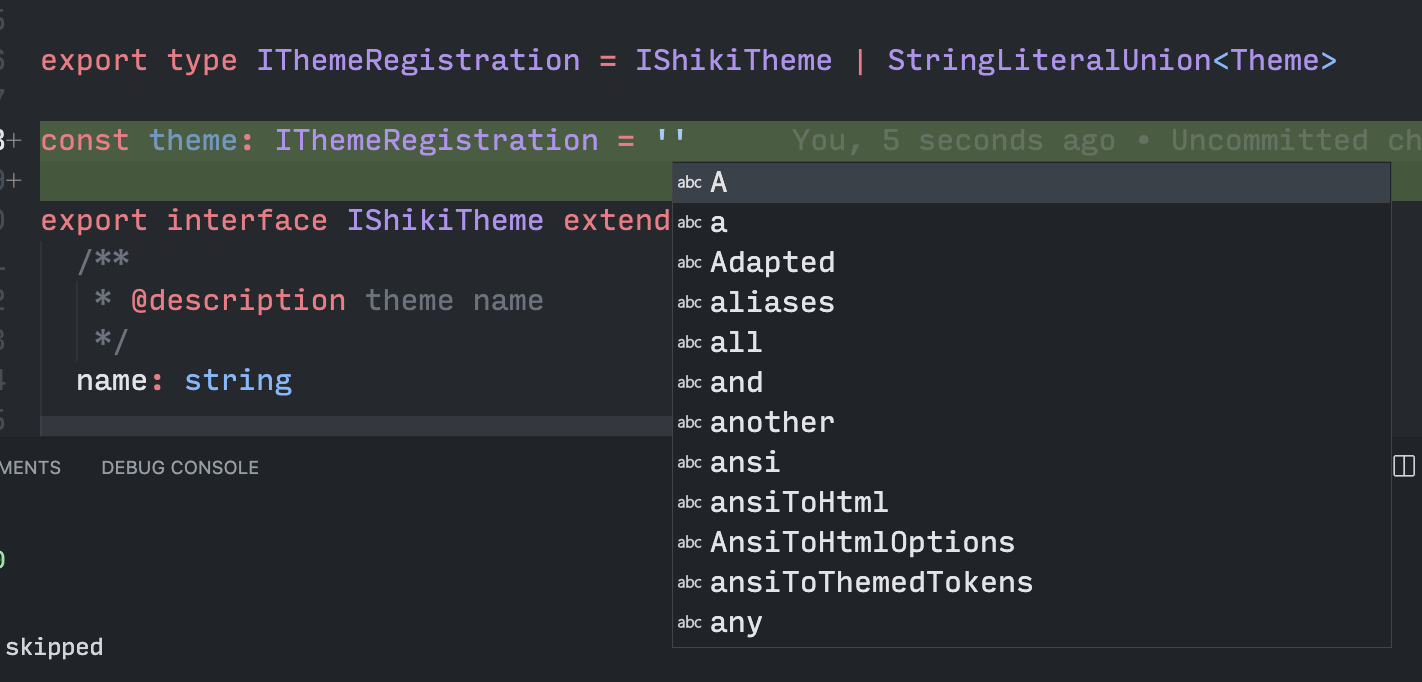This screenshot has height=682, width=1422.
Task: Click the "skipped" text in the panel
Action: click(x=55, y=647)
